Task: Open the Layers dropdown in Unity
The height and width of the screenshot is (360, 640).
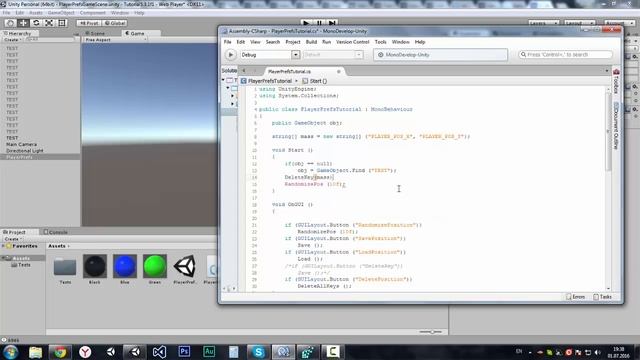Action: tap(543, 23)
